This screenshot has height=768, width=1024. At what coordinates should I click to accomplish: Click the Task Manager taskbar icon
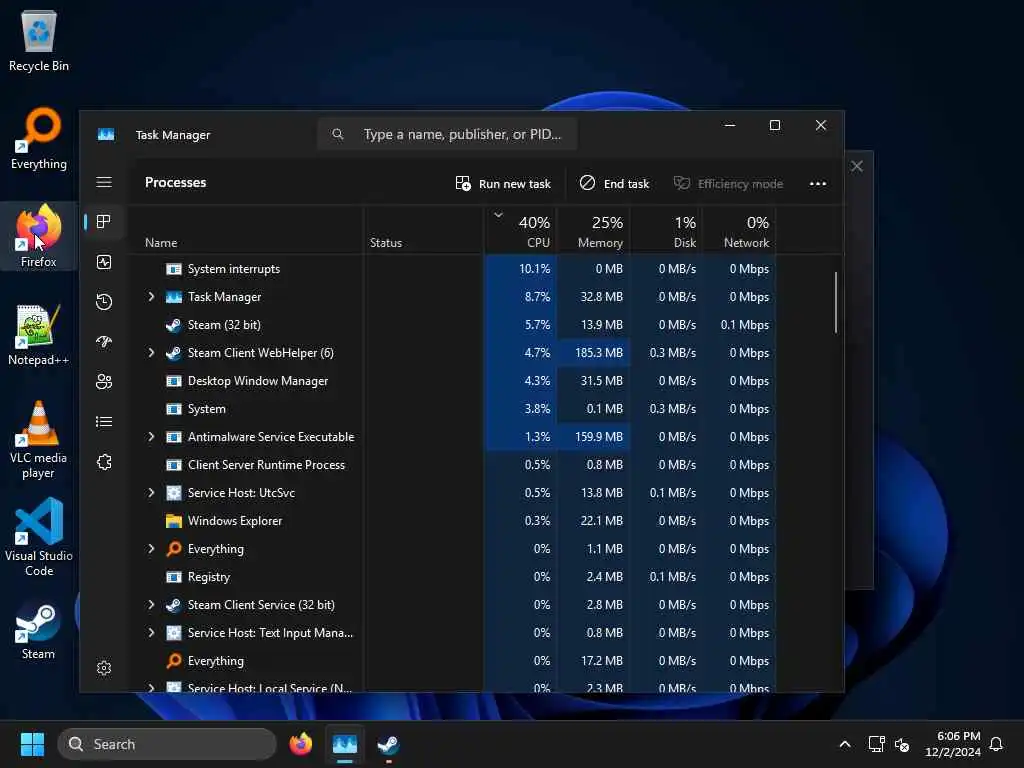tap(345, 744)
